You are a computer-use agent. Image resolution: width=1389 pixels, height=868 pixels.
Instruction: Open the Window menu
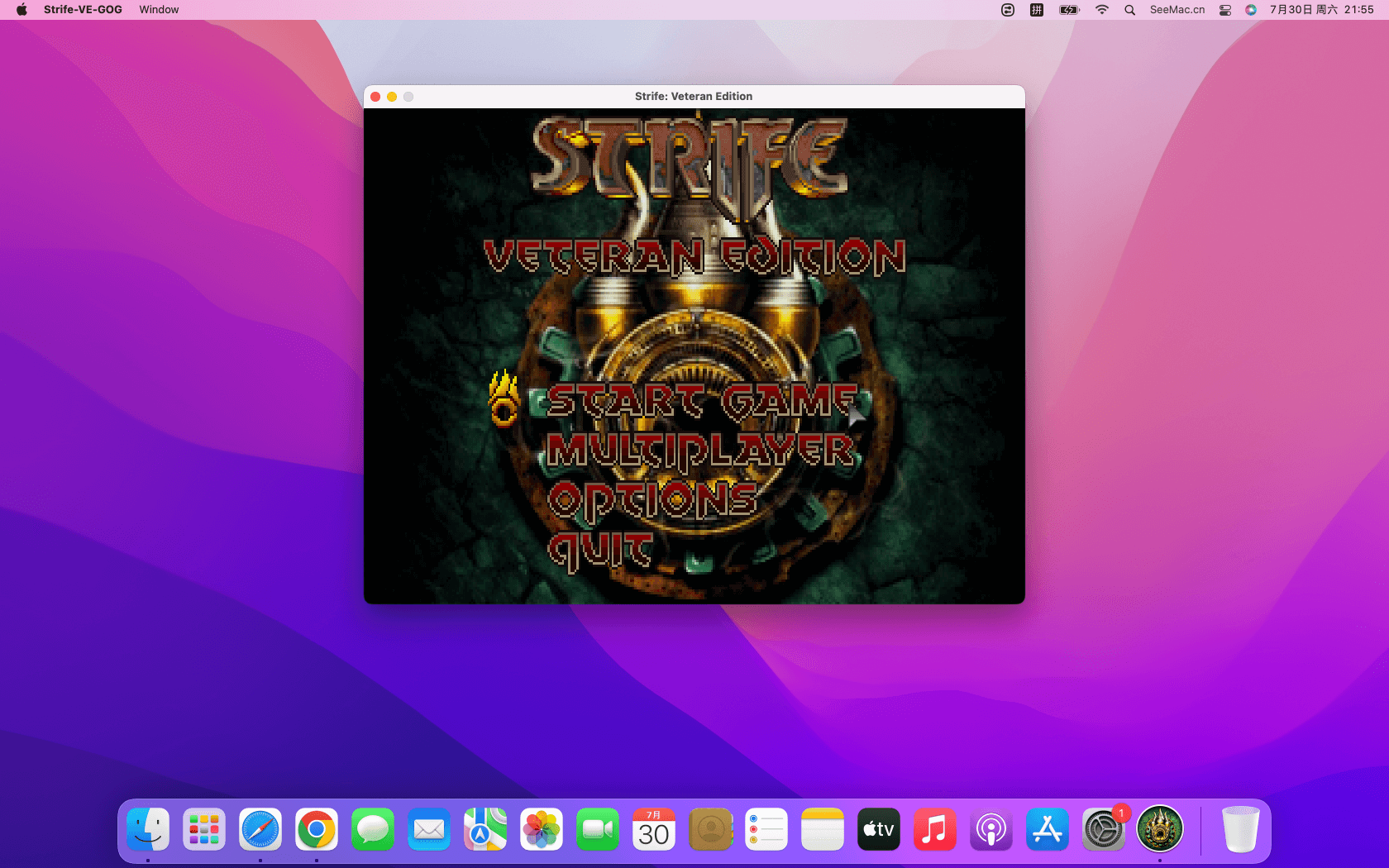159,10
